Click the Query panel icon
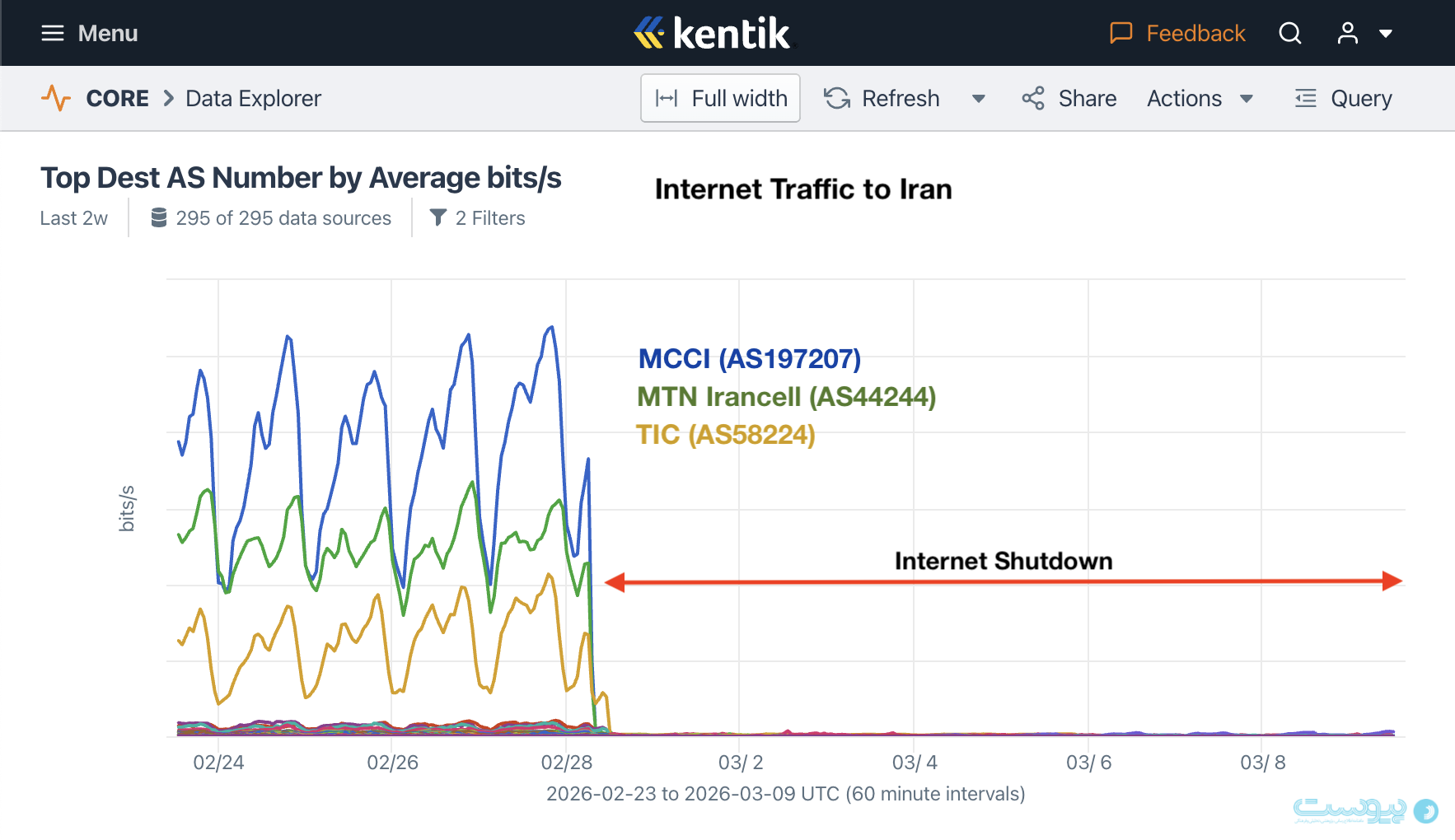This screenshot has height=840, width=1455. [1306, 98]
